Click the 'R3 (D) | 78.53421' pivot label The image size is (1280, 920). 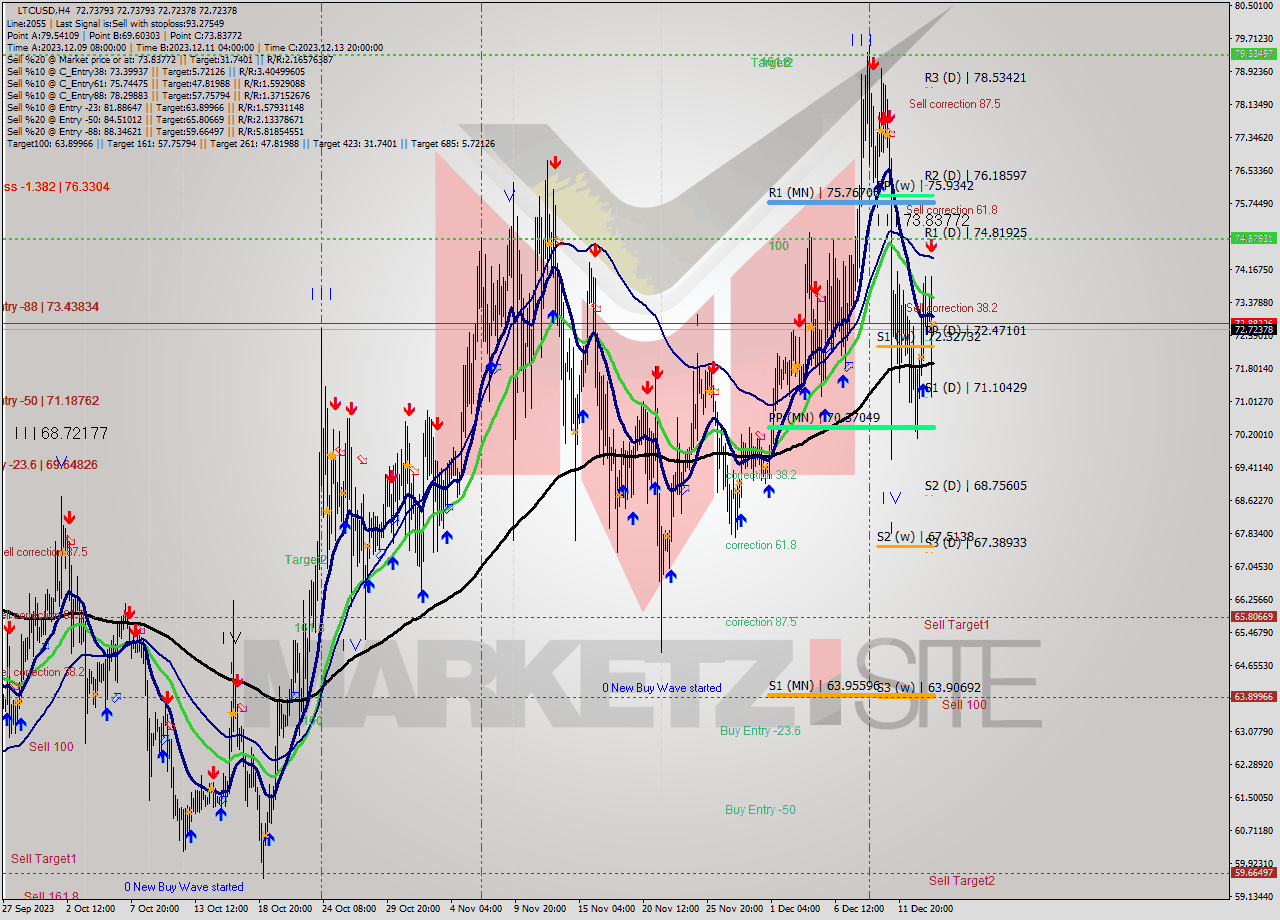tap(975, 77)
